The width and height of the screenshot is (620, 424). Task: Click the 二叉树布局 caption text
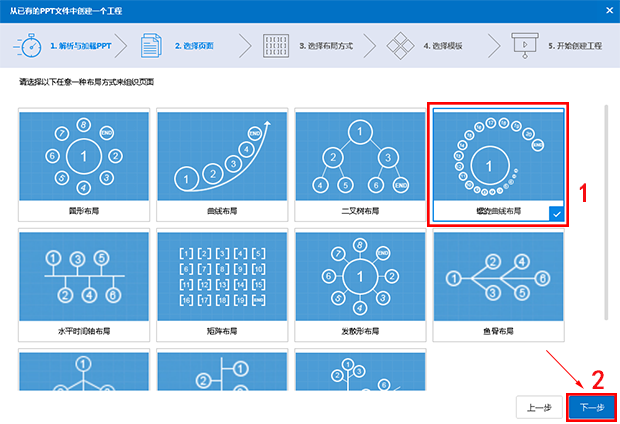click(x=360, y=211)
